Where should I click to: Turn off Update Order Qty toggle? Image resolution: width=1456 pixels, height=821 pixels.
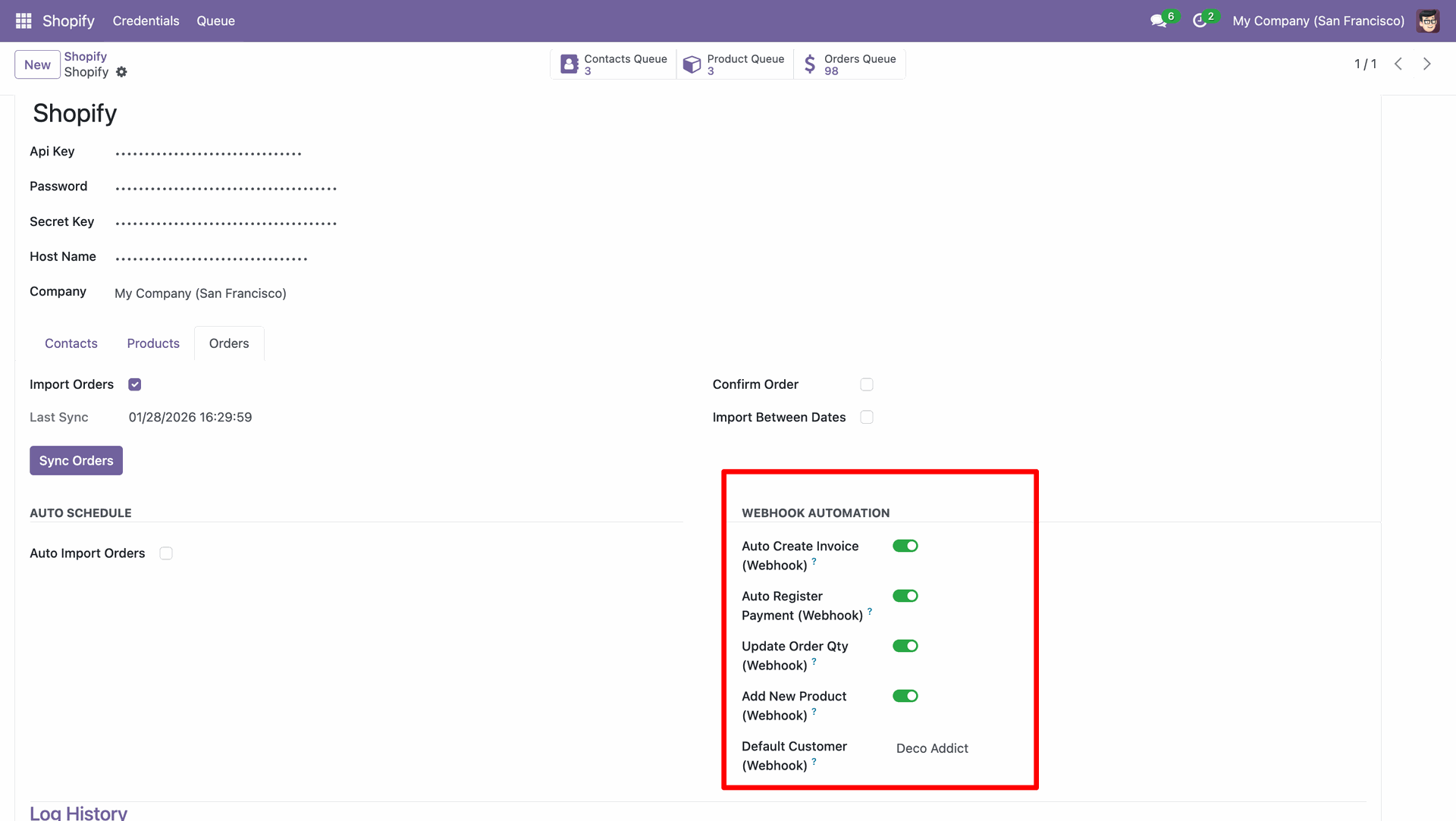click(905, 646)
